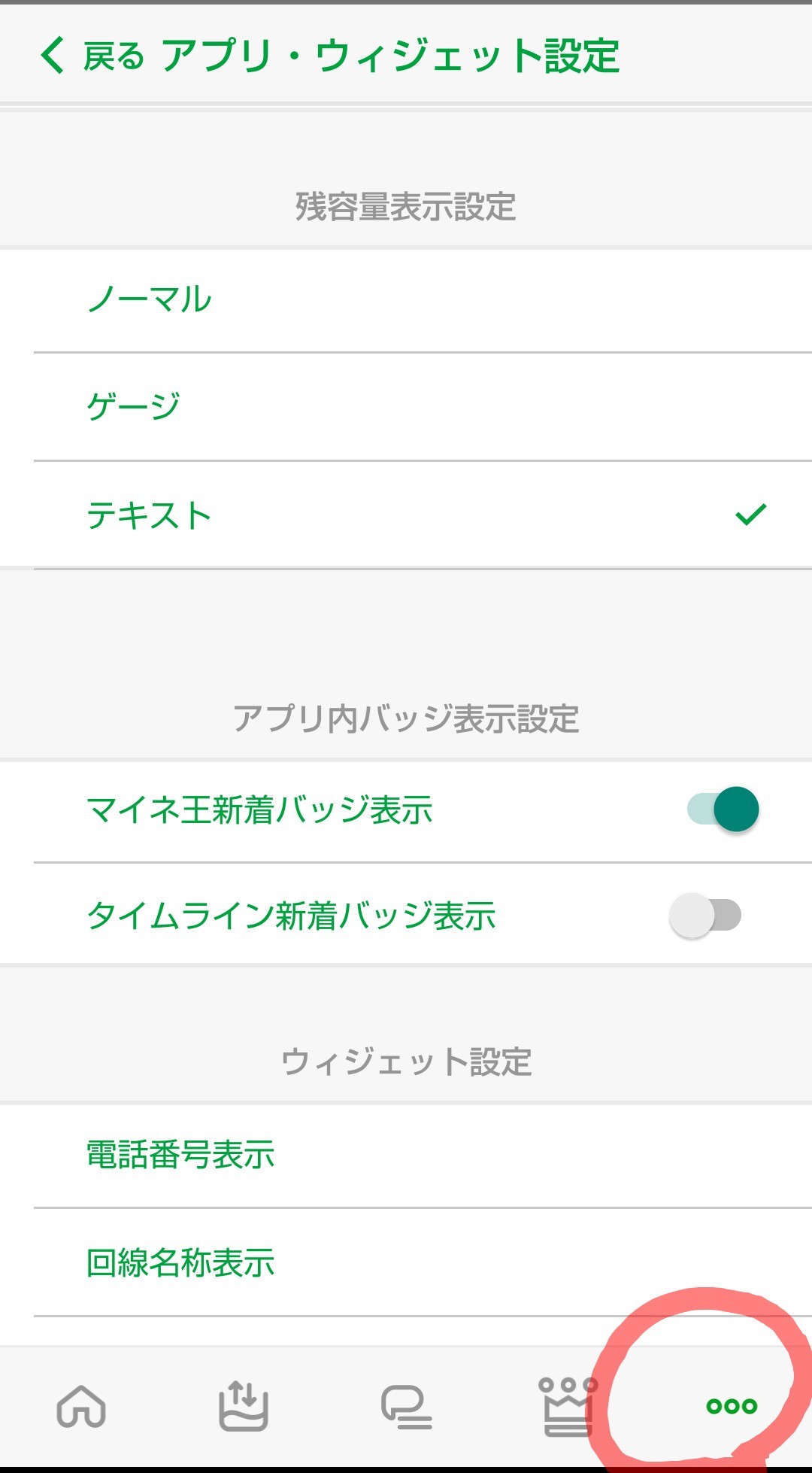Tap the 戻る back text

coord(114,56)
